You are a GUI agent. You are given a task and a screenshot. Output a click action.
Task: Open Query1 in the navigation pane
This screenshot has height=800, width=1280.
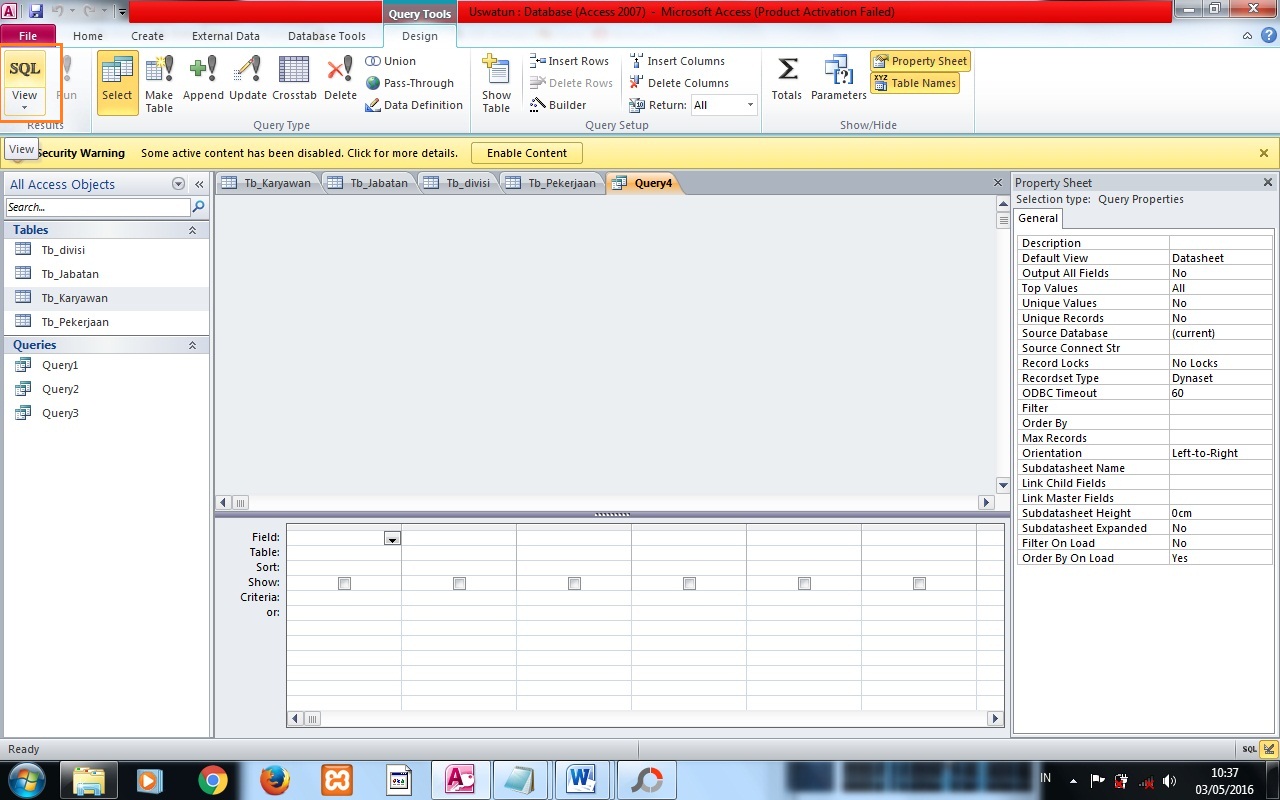pyautogui.click(x=60, y=365)
